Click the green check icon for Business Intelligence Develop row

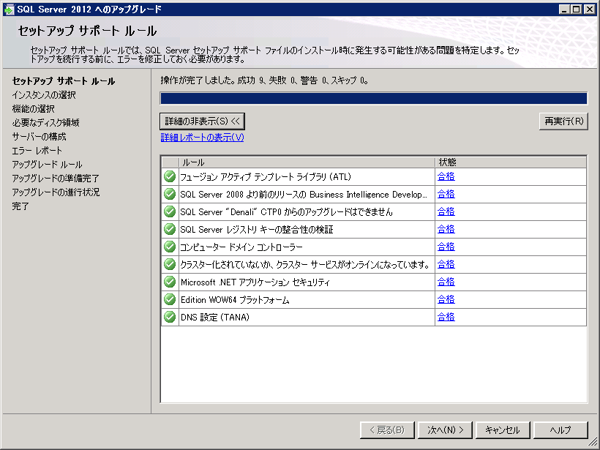pyautogui.click(x=170, y=194)
